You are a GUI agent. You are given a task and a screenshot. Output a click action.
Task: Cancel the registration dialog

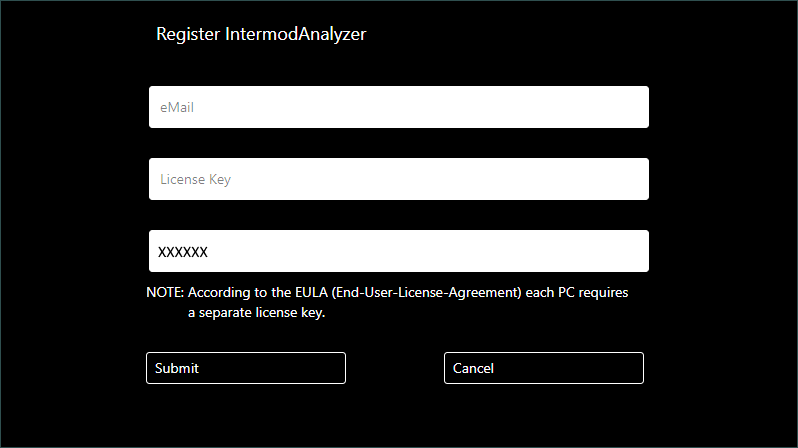click(x=543, y=368)
